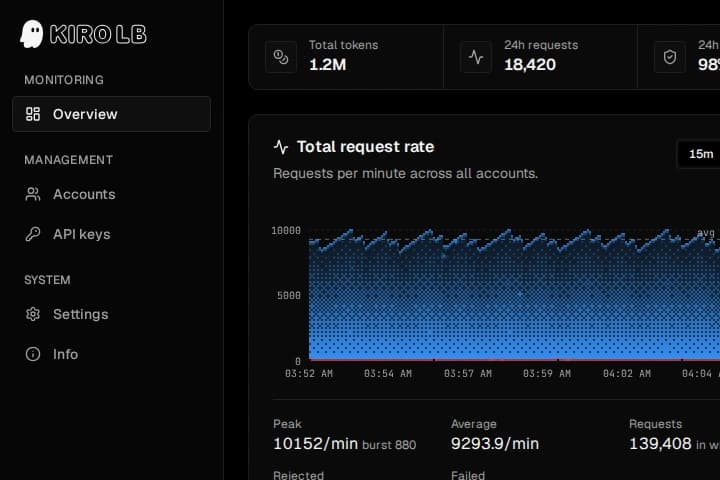Click the SYSTEM section heading
This screenshot has width=720, height=480.
(47, 280)
